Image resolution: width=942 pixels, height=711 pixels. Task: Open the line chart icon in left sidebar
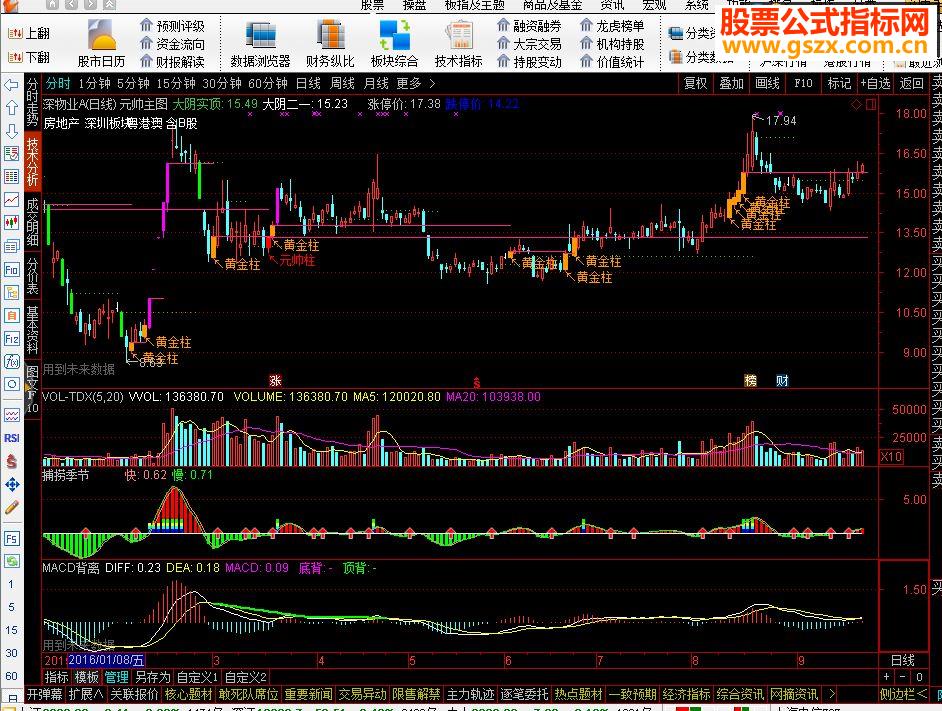pos(11,200)
